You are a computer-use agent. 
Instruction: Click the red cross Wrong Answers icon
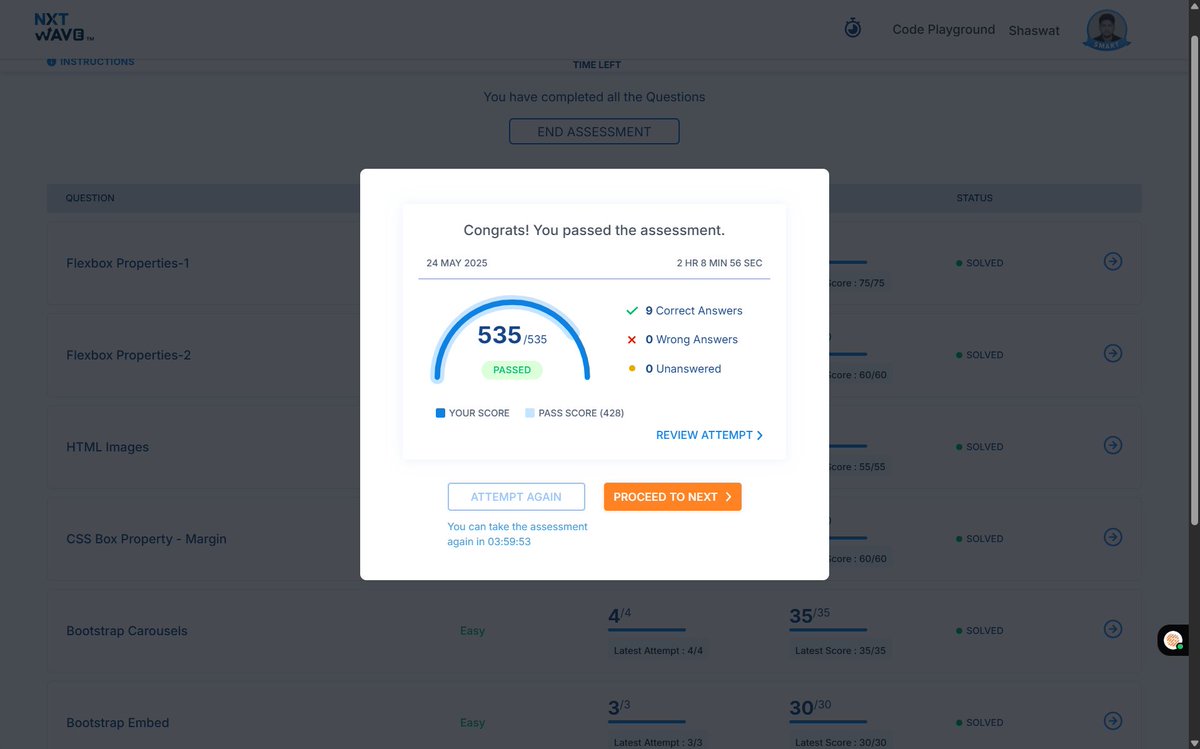click(632, 340)
